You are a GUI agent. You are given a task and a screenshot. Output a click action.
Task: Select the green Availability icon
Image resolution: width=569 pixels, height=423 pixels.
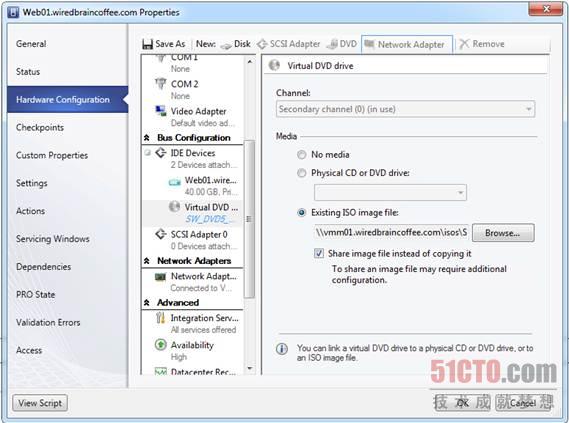[x=160, y=344]
